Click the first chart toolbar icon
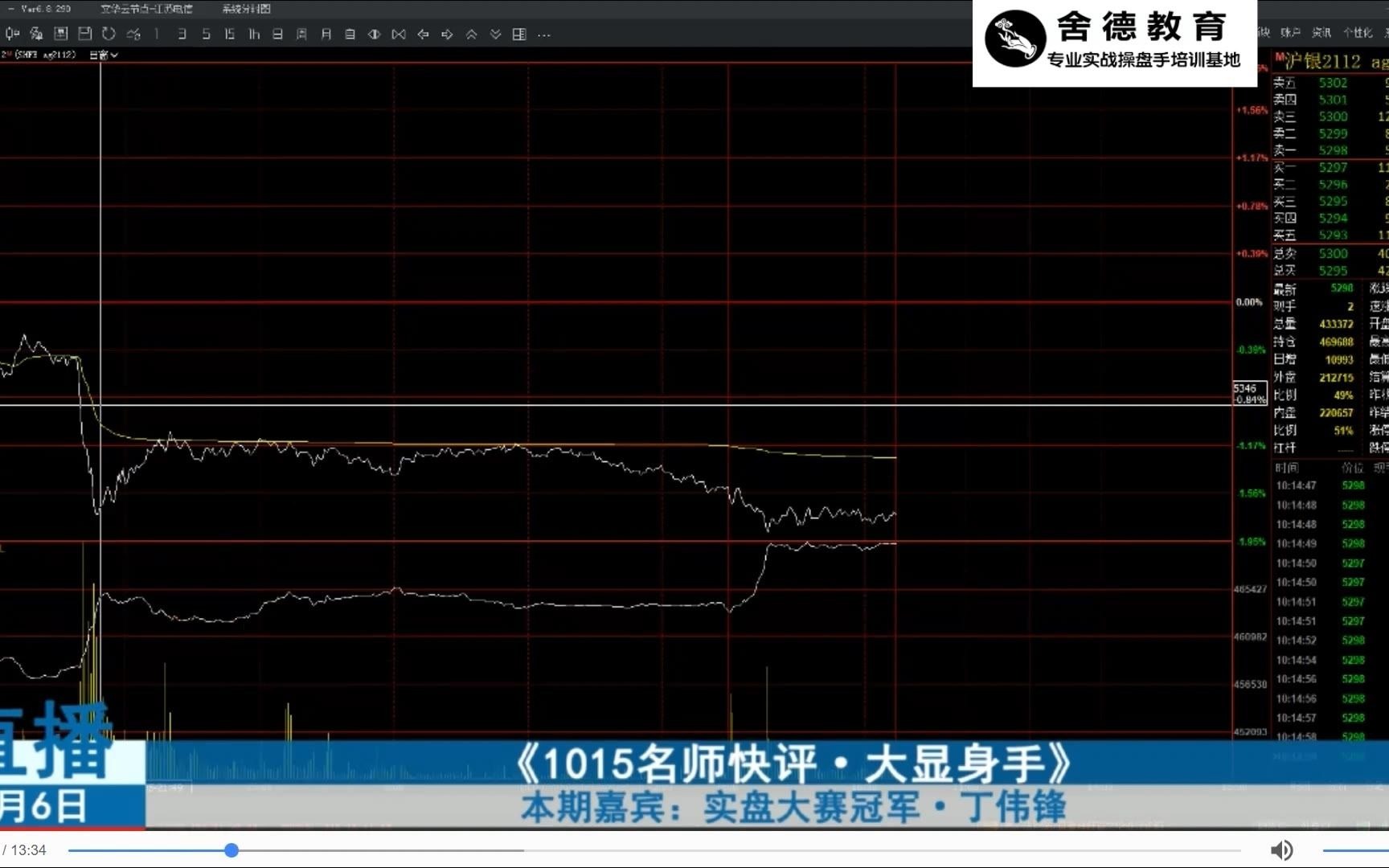 coord(12,34)
